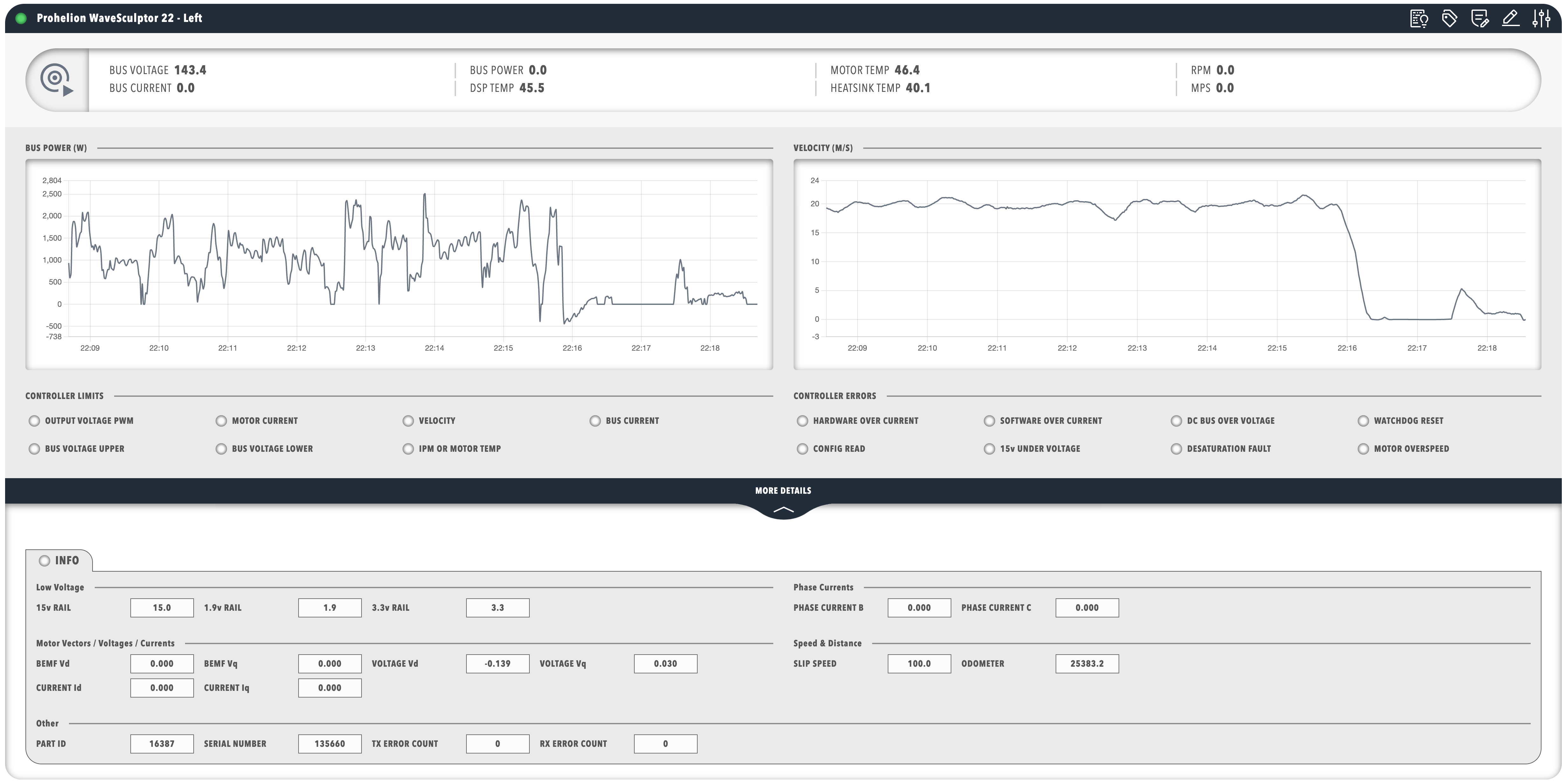
Task: Click the VOLTAGE Vq value 0.030
Action: [x=665, y=664]
